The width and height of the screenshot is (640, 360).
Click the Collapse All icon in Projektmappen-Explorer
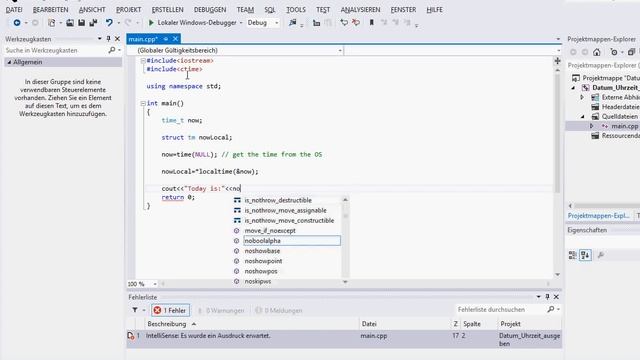[x=631, y=52]
